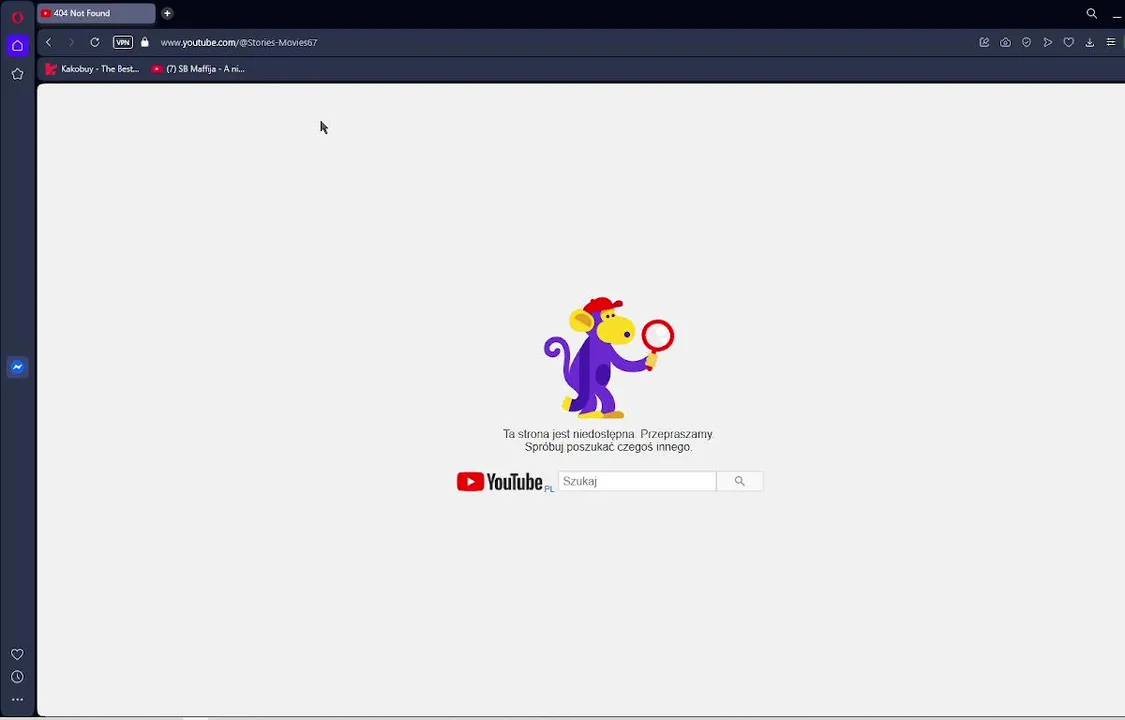Click the address bar URL field
This screenshot has width=1125, height=720.
pyautogui.click(x=239, y=42)
